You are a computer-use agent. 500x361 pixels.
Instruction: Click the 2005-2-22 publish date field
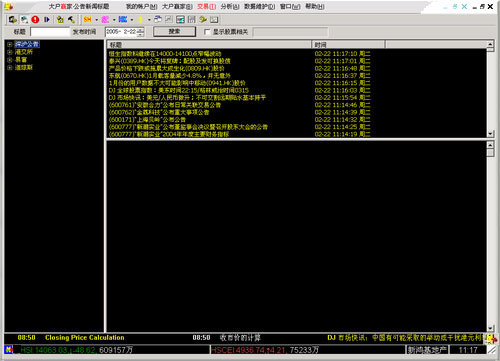(x=124, y=32)
